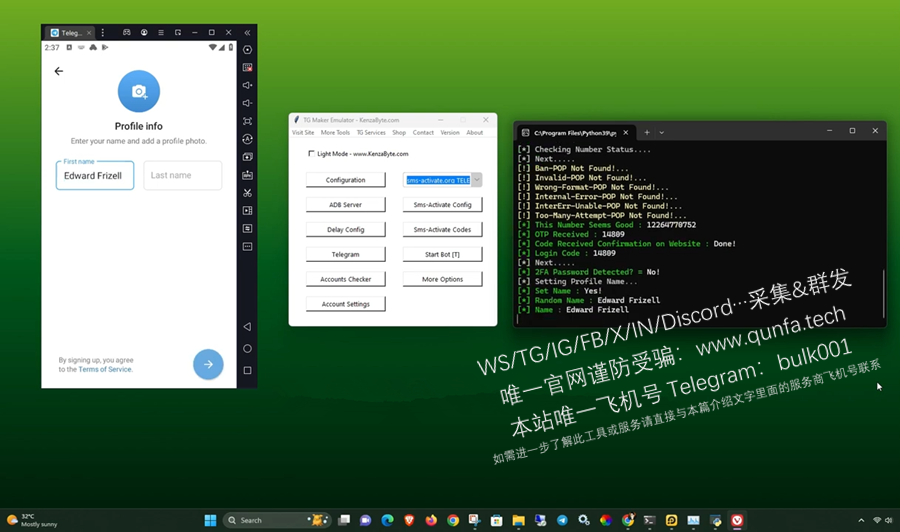Add a new terminal tab with plus
The width and height of the screenshot is (900, 532).
[647, 133]
